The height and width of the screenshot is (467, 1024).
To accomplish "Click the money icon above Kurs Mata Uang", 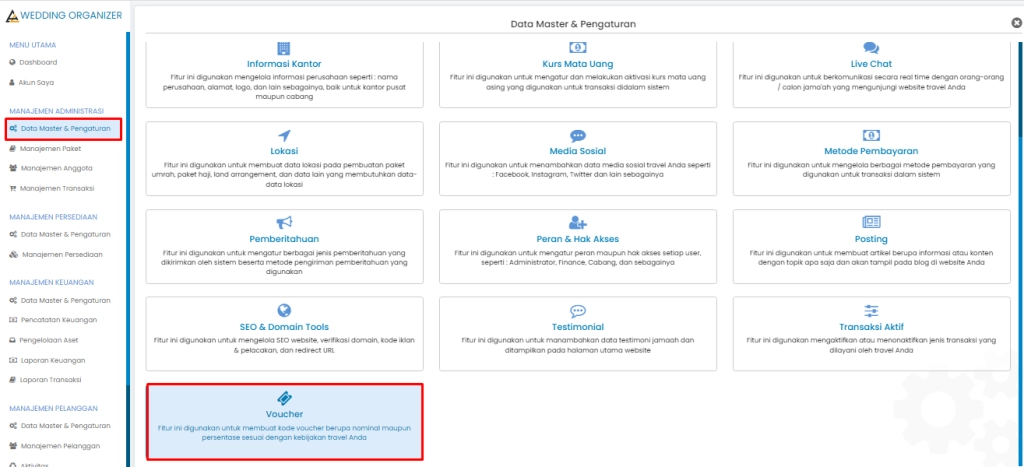I will click(x=577, y=48).
